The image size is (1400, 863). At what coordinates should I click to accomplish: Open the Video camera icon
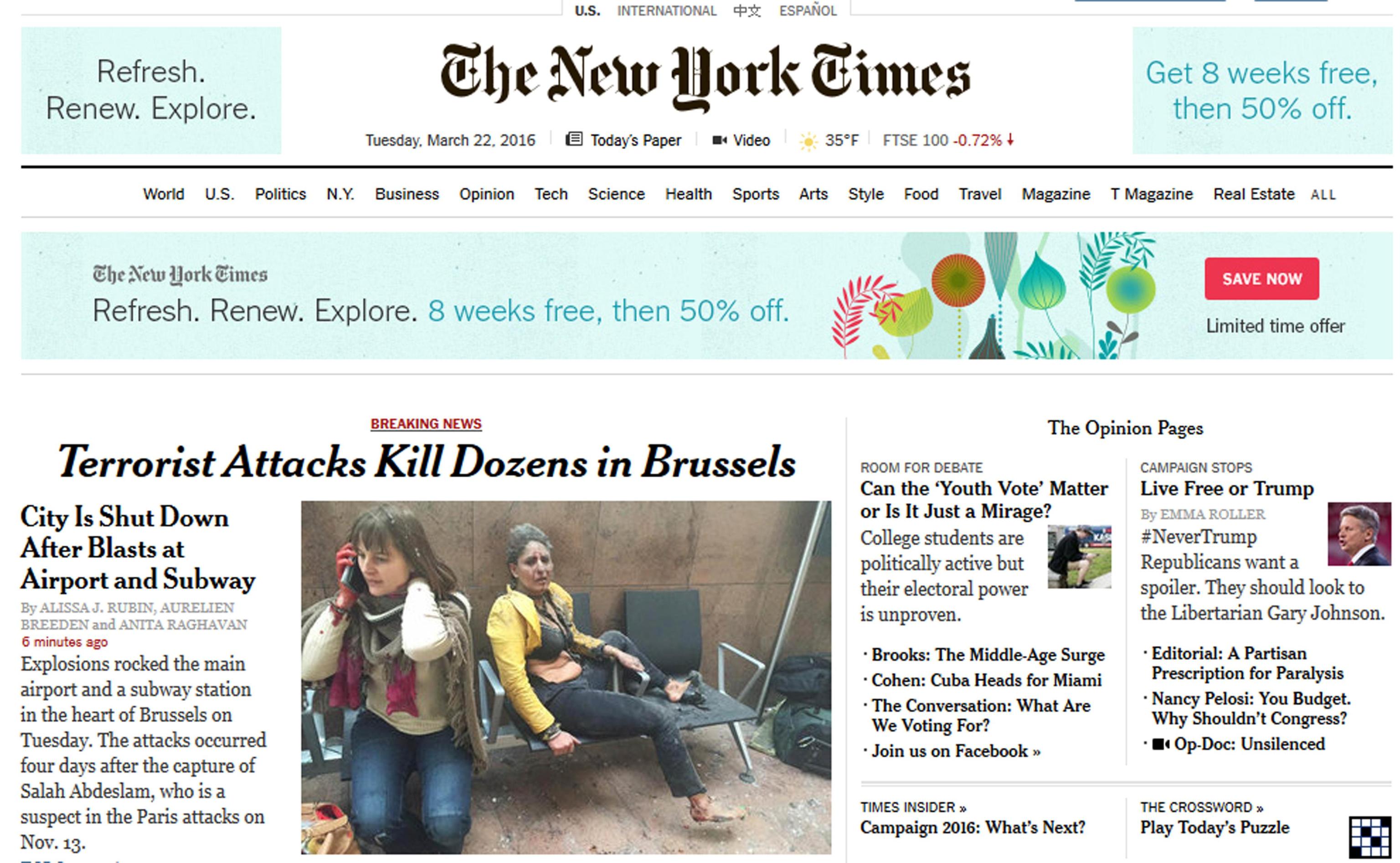(x=720, y=140)
